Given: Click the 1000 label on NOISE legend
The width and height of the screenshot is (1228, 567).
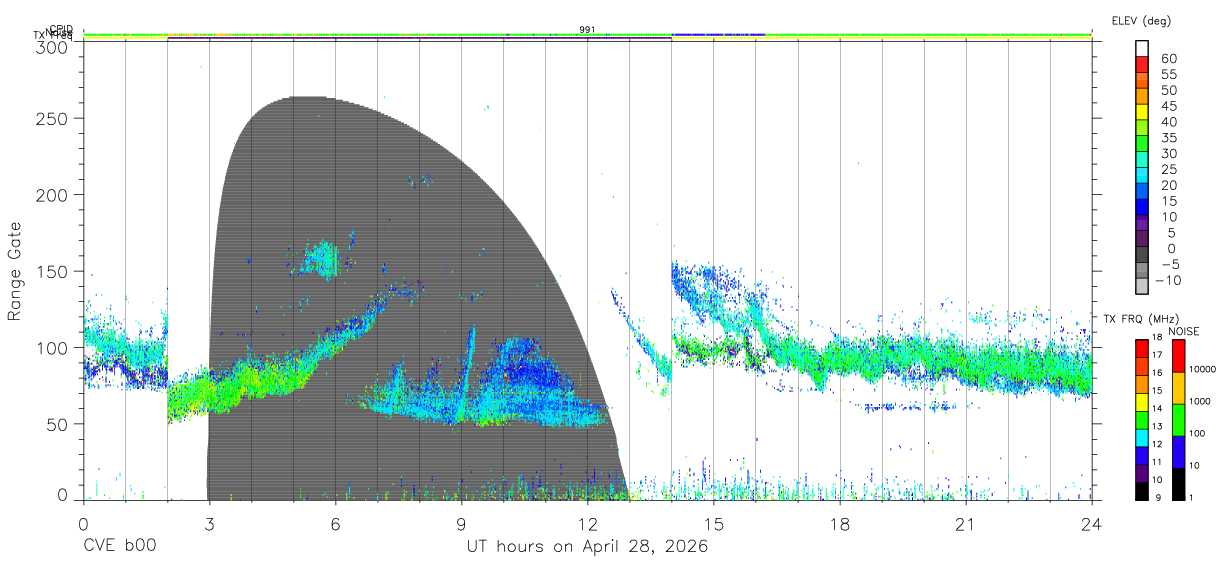Looking at the screenshot, I should [1198, 401].
